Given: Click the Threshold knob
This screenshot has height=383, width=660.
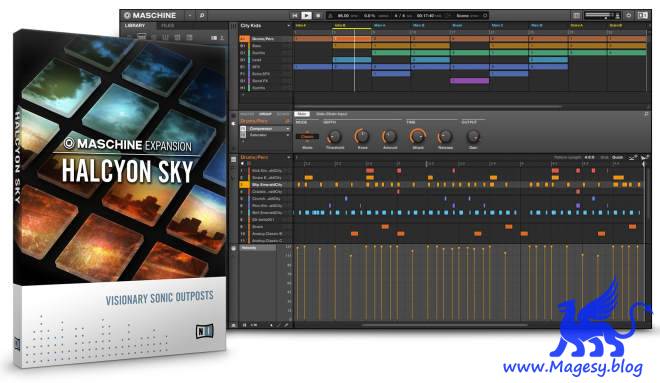Looking at the screenshot, I should tap(335, 136).
